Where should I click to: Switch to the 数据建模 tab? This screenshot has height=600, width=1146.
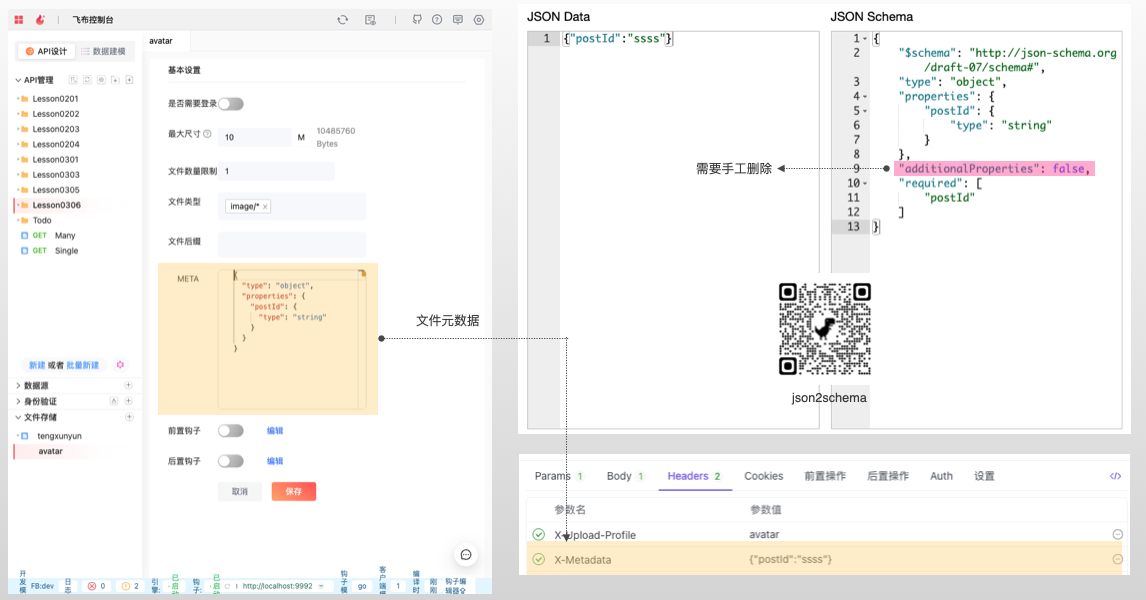coord(103,51)
